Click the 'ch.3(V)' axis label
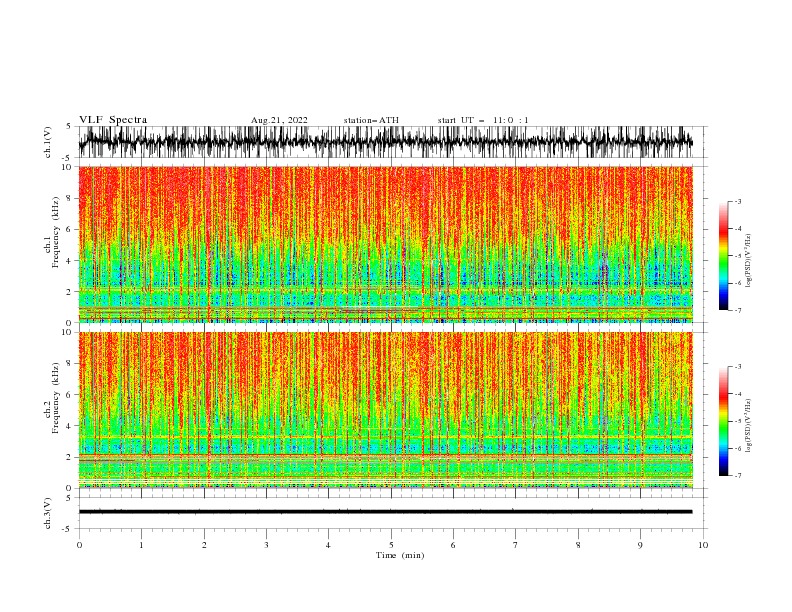 click(48, 514)
